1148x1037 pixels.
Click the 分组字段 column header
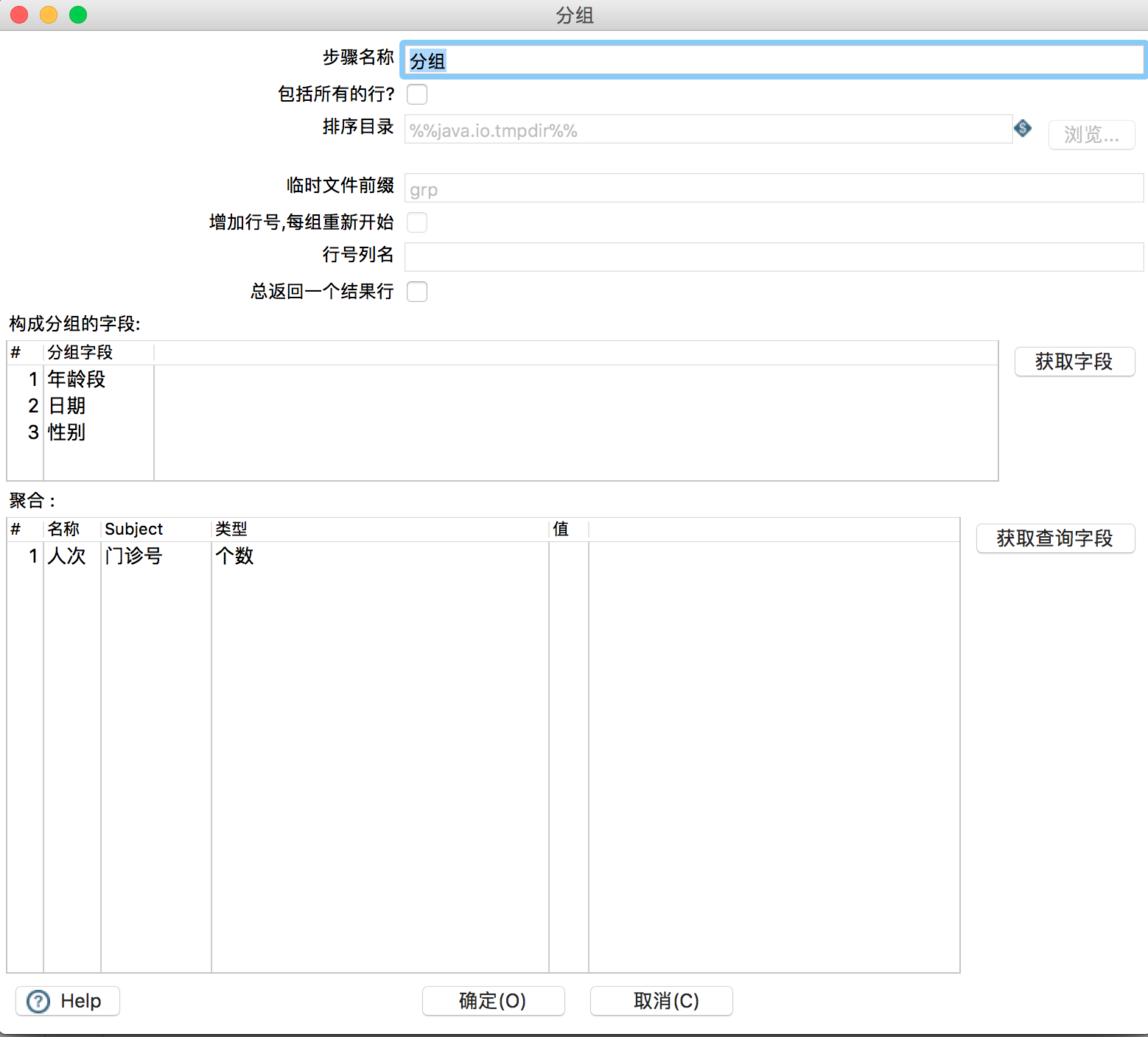99,353
